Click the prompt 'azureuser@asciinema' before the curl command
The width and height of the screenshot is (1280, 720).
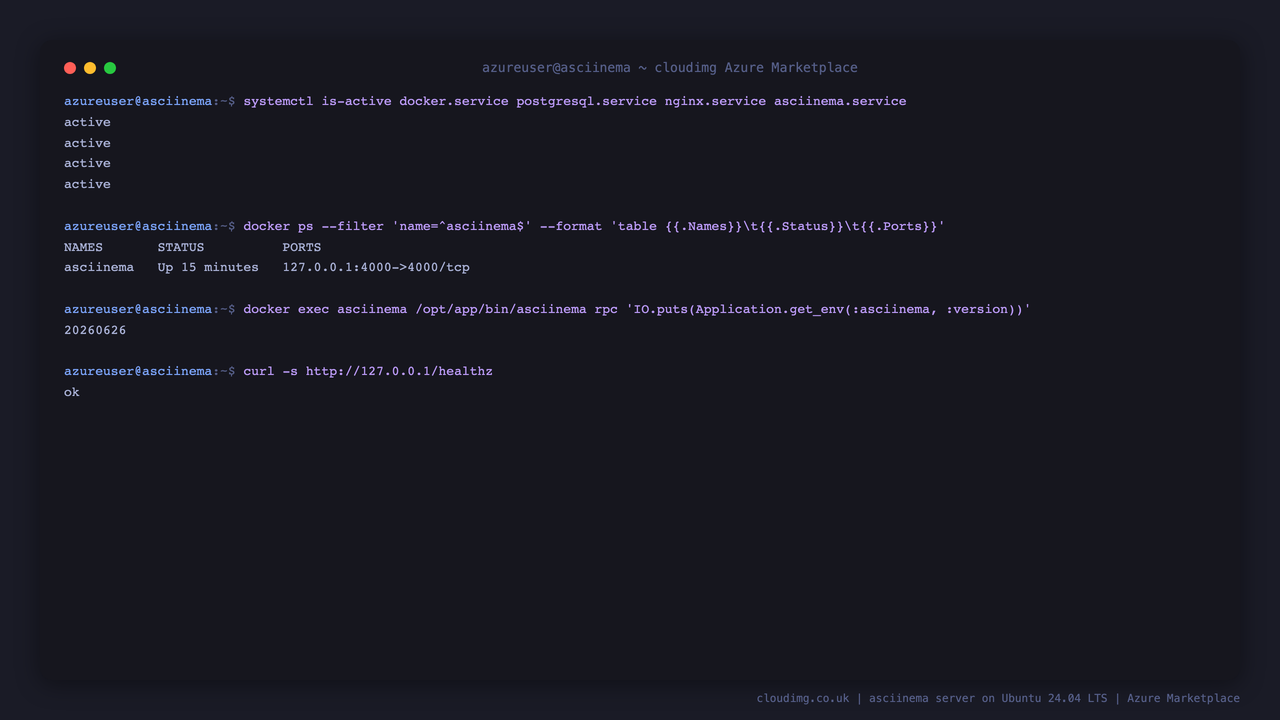tap(138, 371)
